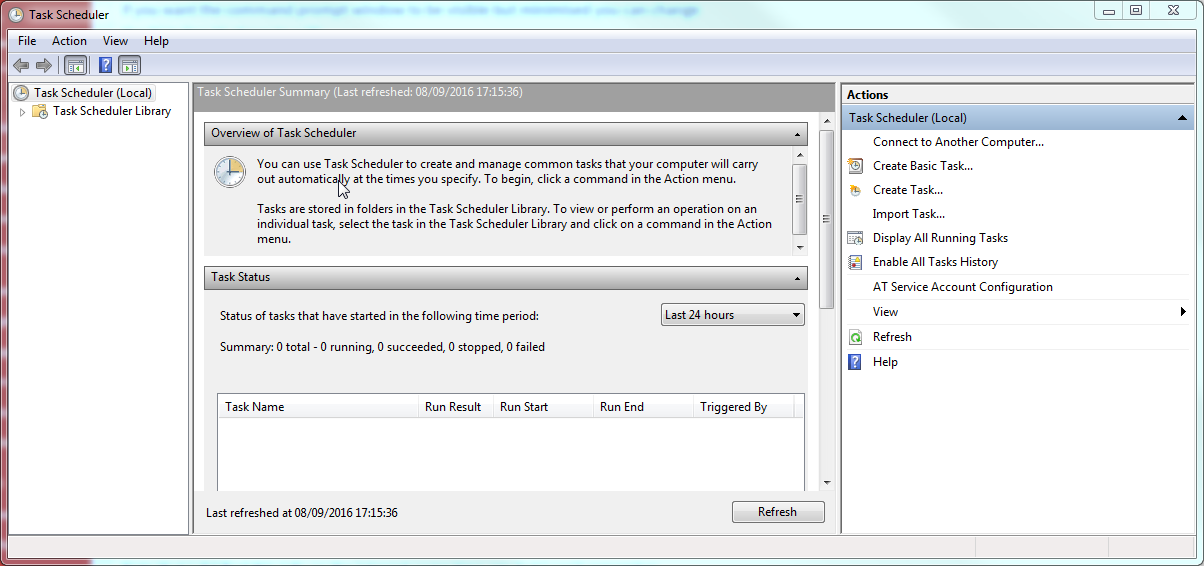
Task: Click the Forward arrow toolbar icon
Action: click(43, 65)
